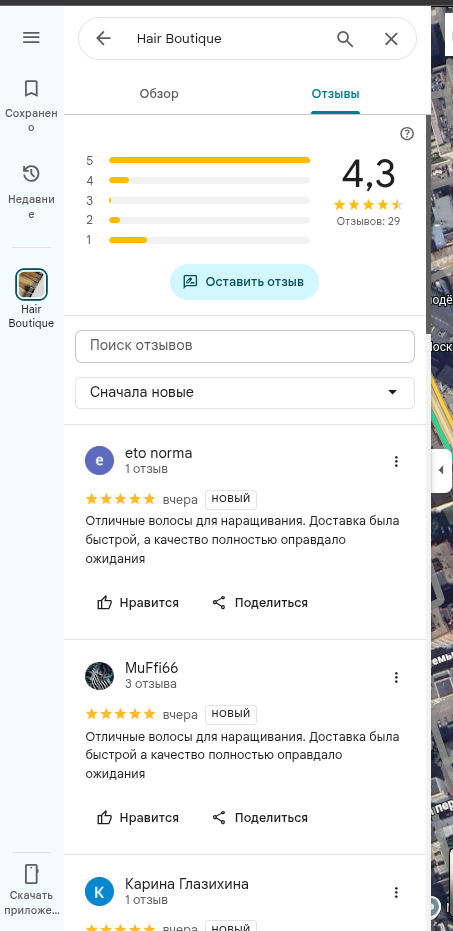453x931 pixels.
Task: Collapse the side panel arrow on map
Action: click(x=441, y=470)
